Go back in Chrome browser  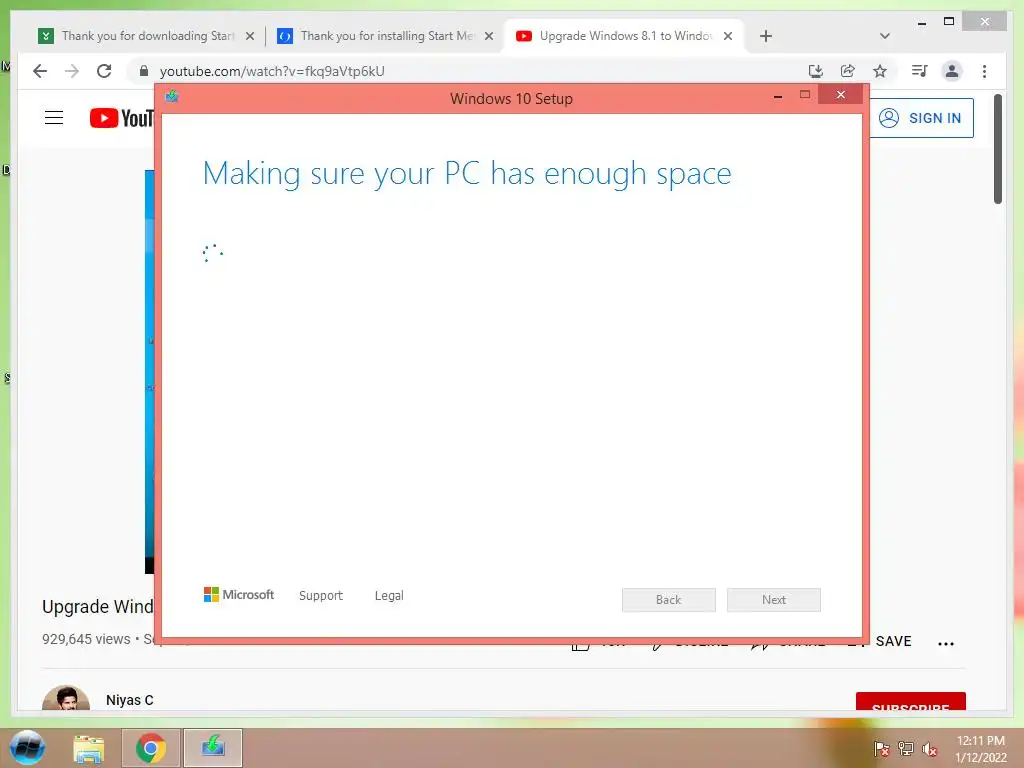click(40, 71)
